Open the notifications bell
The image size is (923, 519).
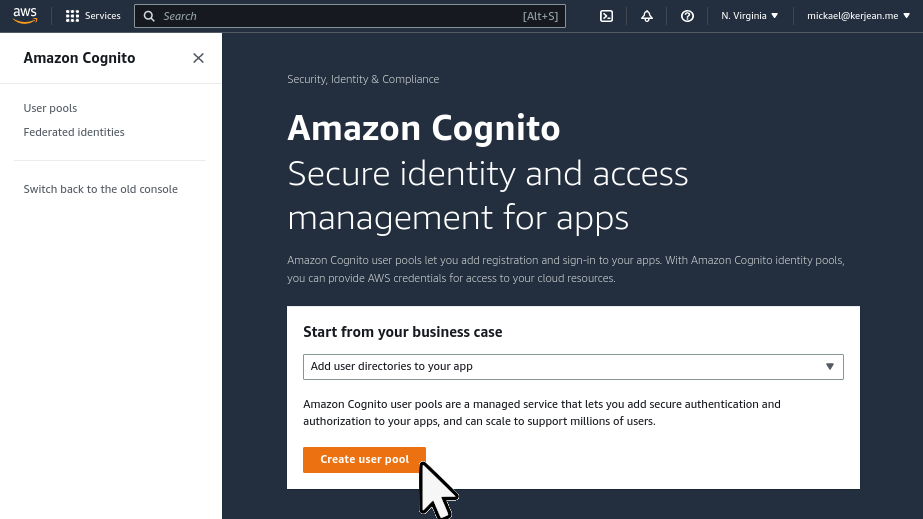point(647,16)
